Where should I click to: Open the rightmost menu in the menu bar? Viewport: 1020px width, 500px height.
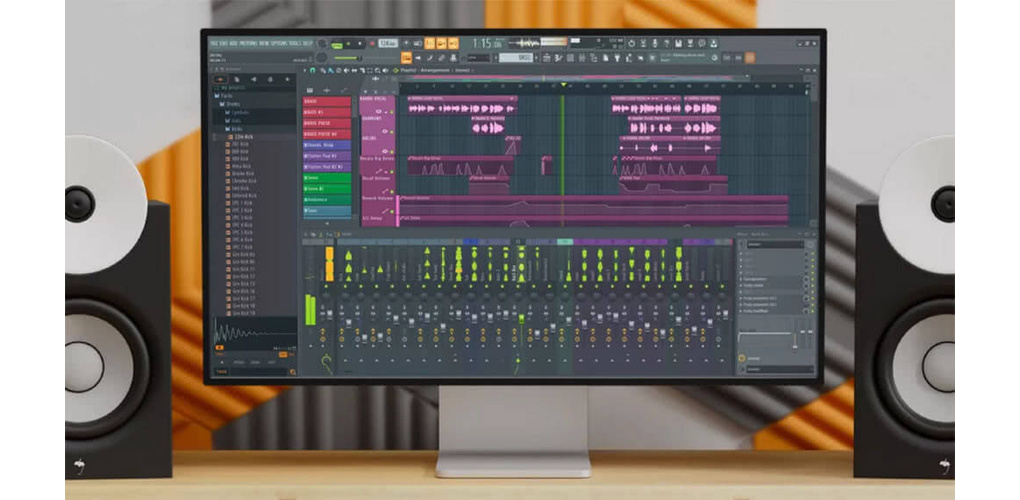pyautogui.click(x=308, y=44)
